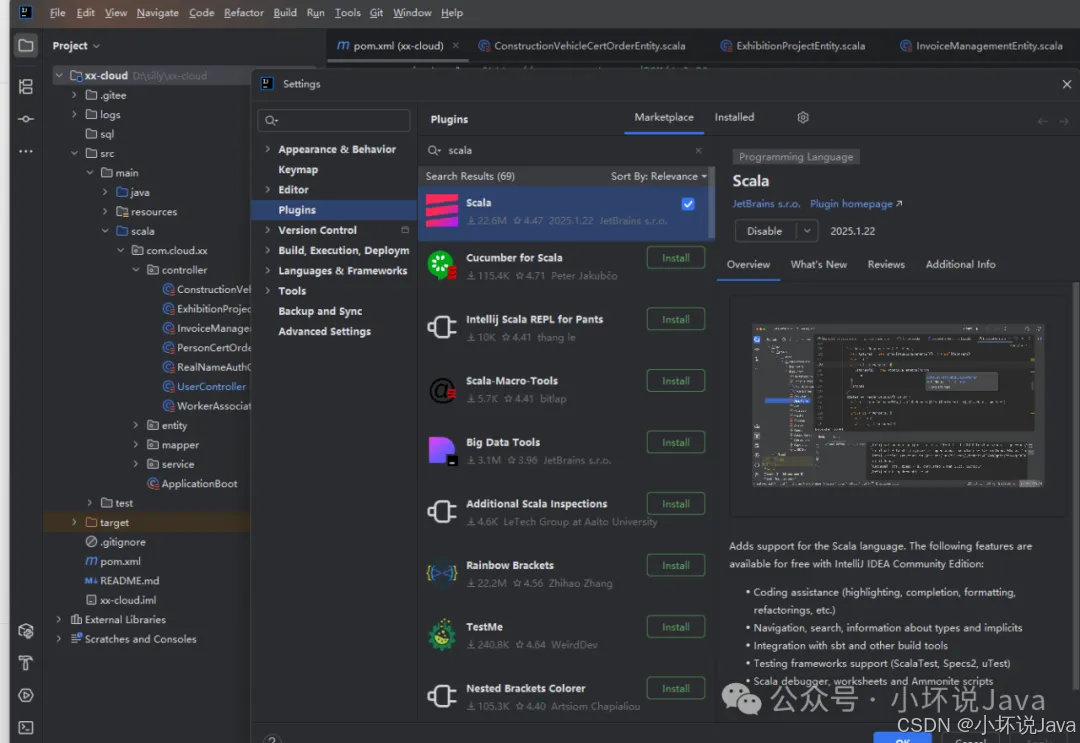The image size is (1080, 743).
Task: Open the What's New tab
Action: (x=818, y=264)
